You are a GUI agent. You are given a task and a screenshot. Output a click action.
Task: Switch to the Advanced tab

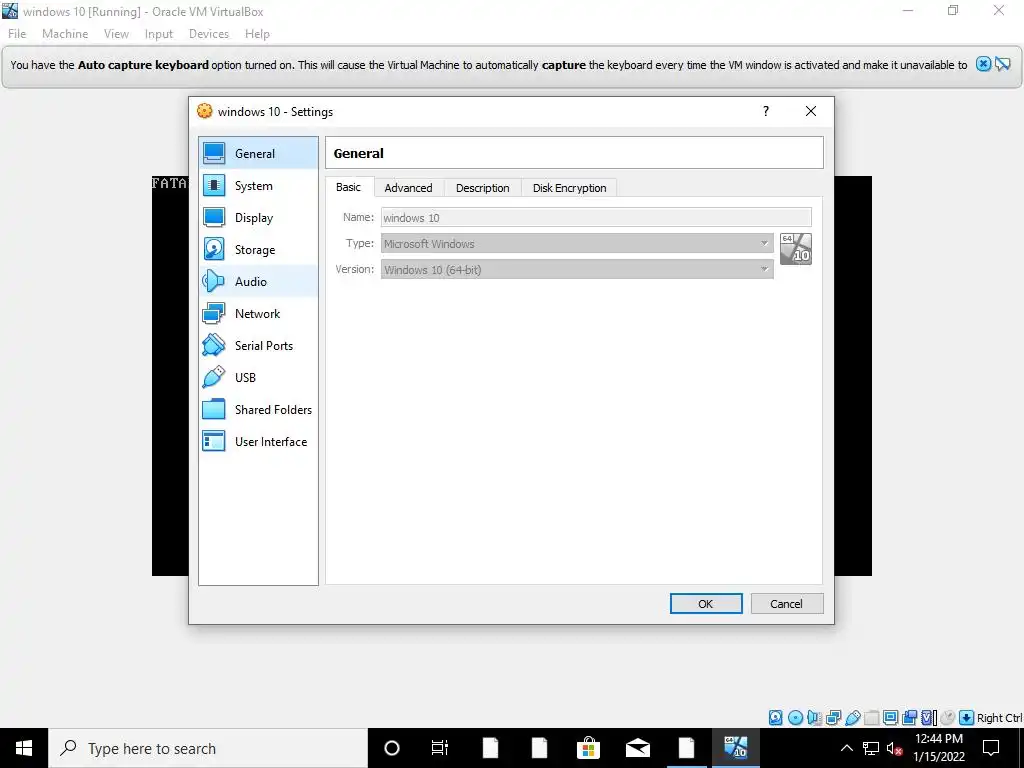pos(408,188)
